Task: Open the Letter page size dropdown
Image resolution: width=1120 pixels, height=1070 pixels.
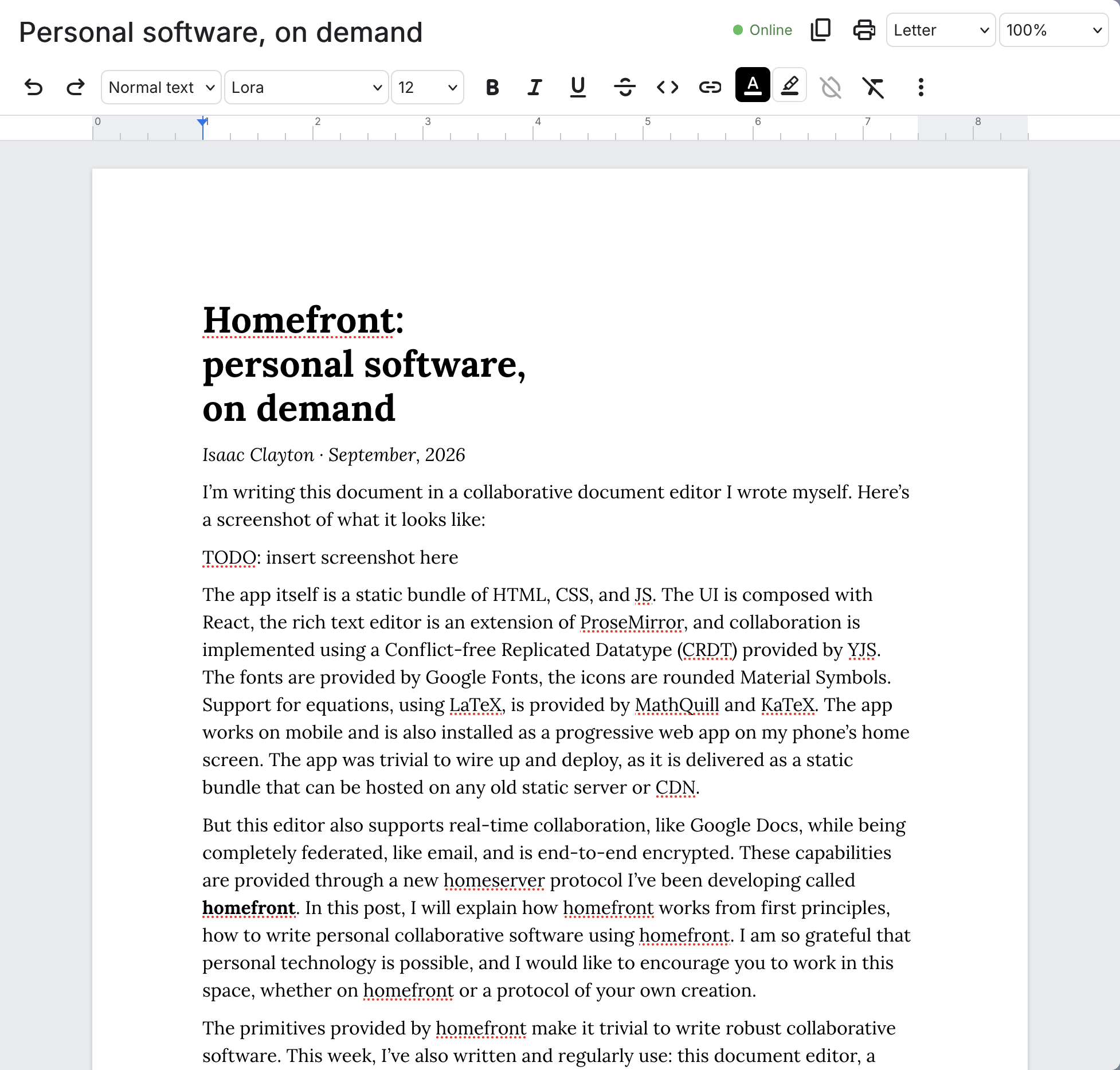Action: tap(941, 30)
